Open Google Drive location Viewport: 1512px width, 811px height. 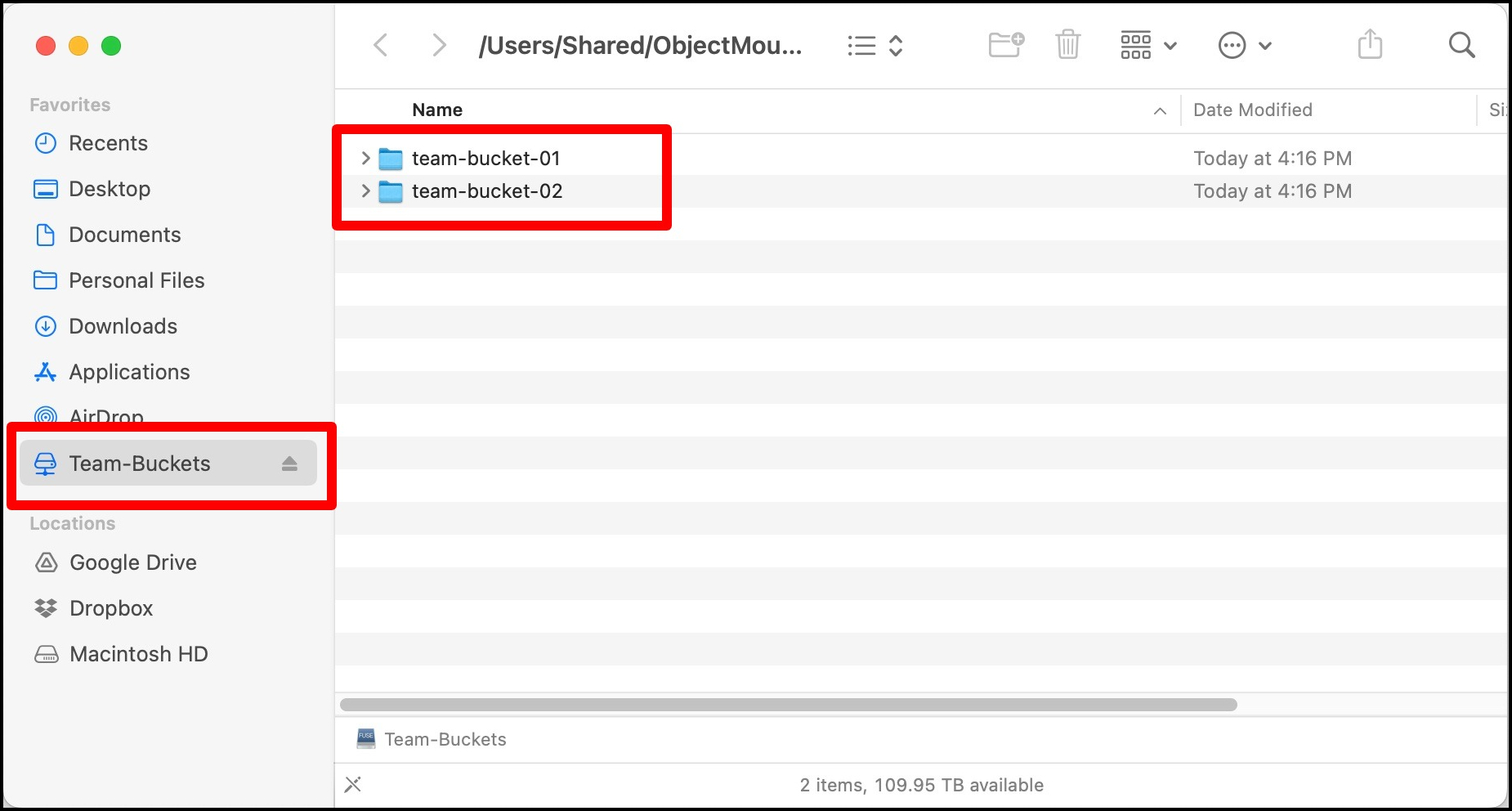point(132,562)
